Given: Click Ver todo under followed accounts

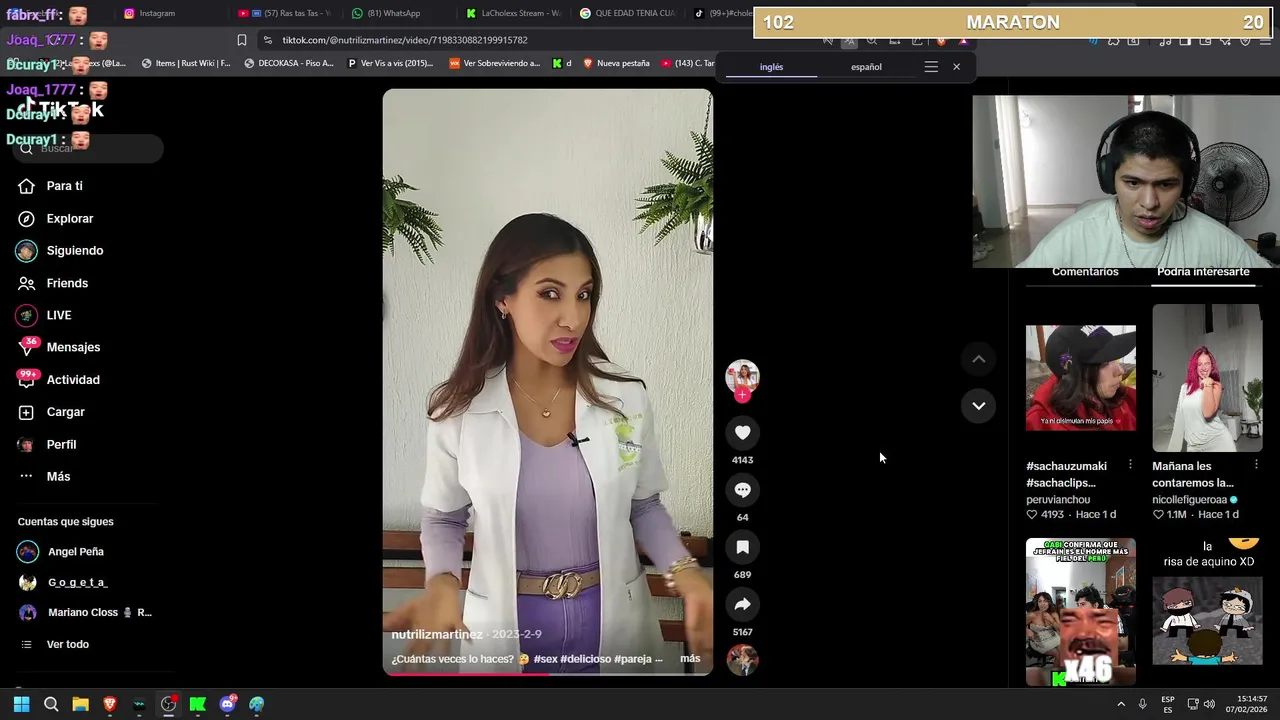Looking at the screenshot, I should (x=67, y=644).
